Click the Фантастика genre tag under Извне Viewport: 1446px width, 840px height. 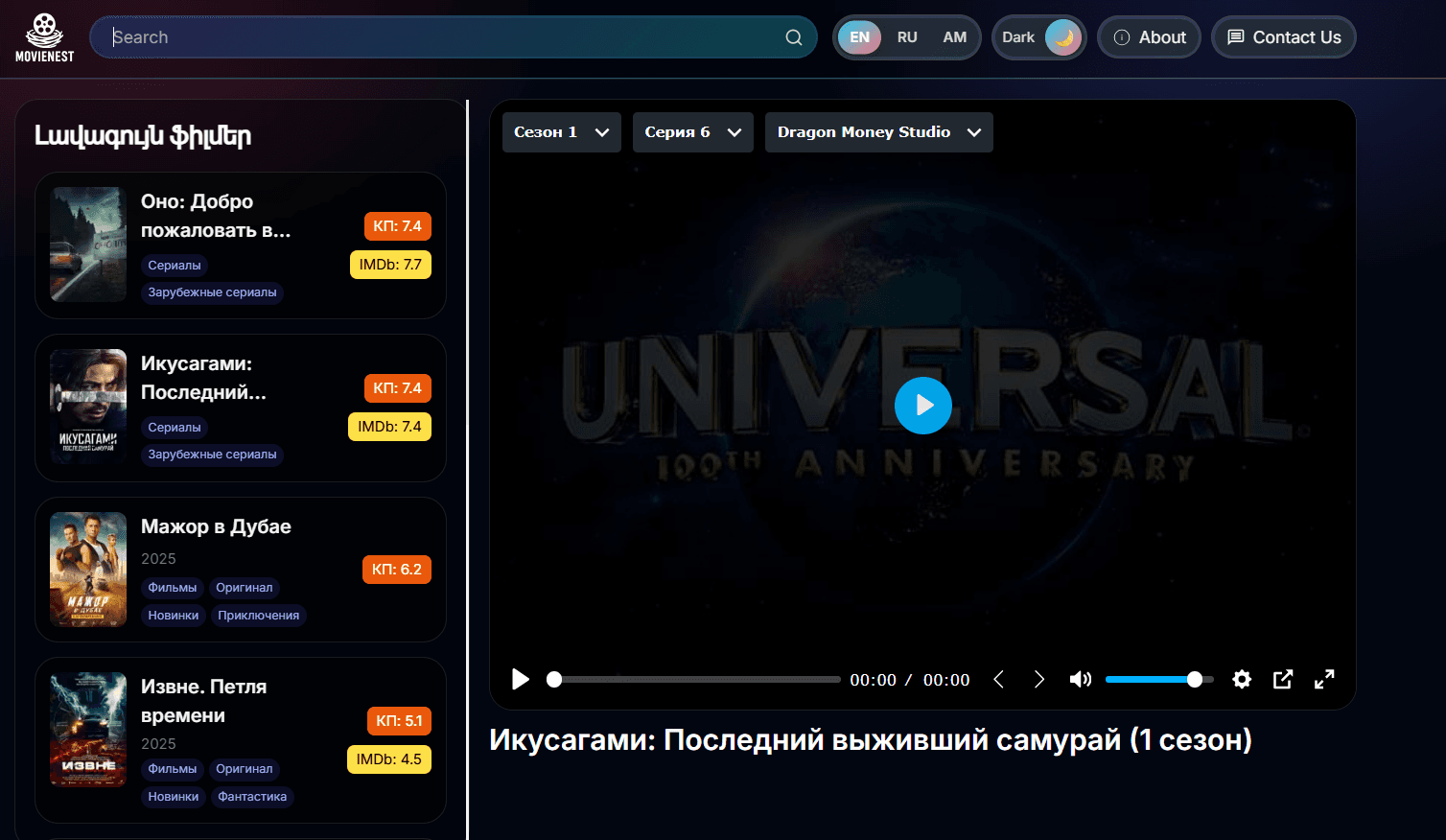(x=252, y=796)
